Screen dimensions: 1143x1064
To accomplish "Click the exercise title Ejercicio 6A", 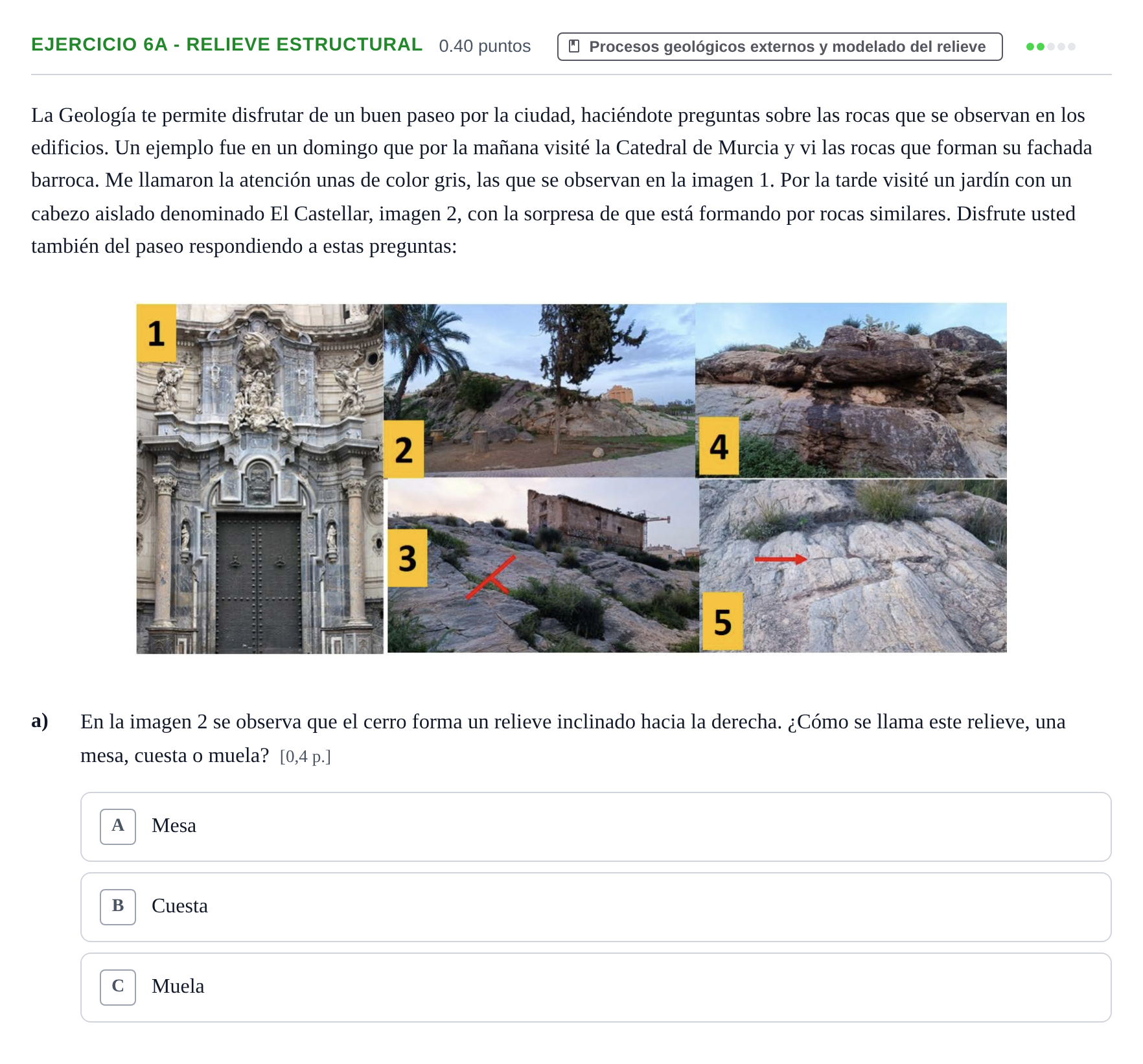I will pyautogui.click(x=227, y=45).
